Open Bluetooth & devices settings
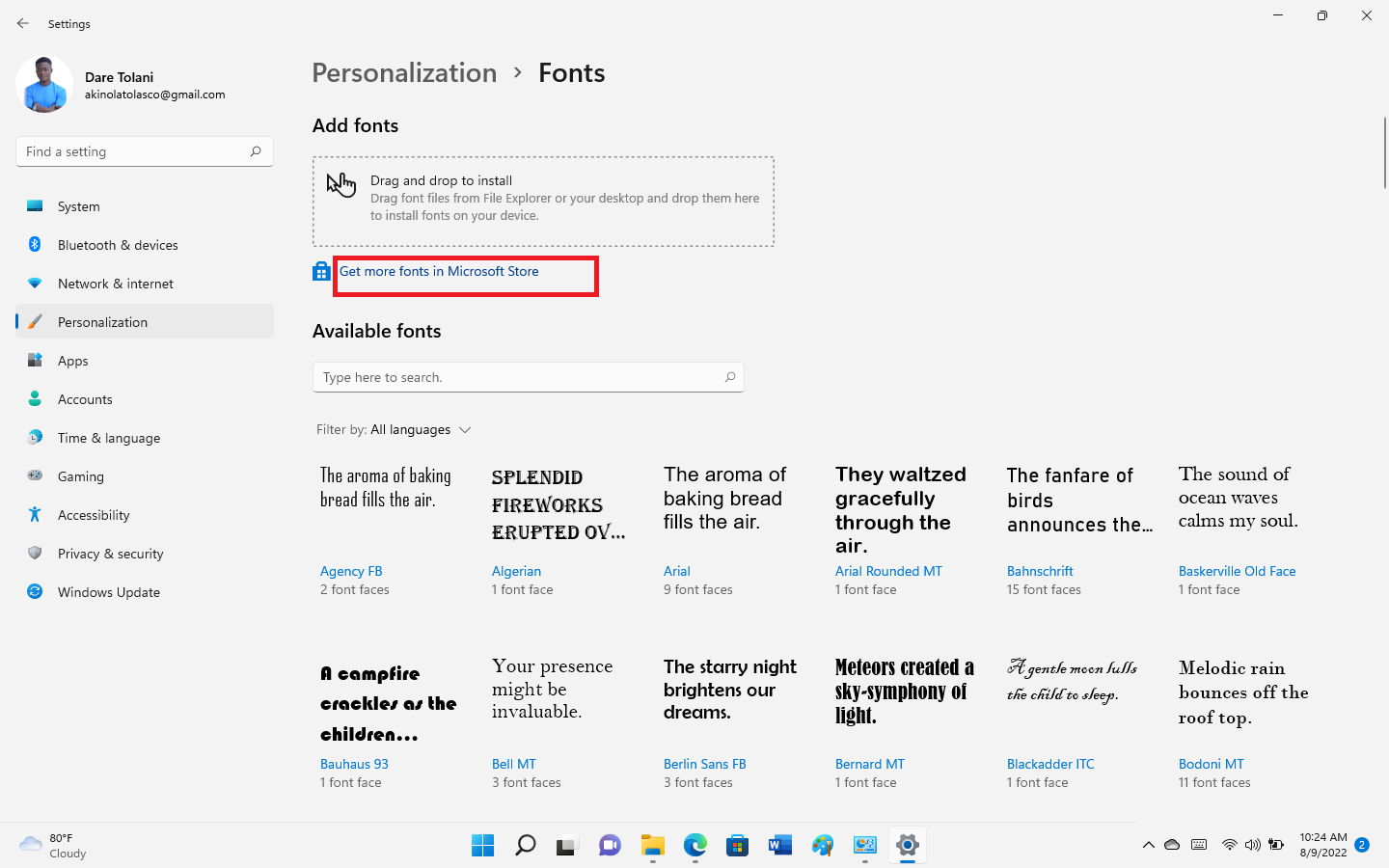Viewport: 1389px width, 868px height. tap(145, 245)
